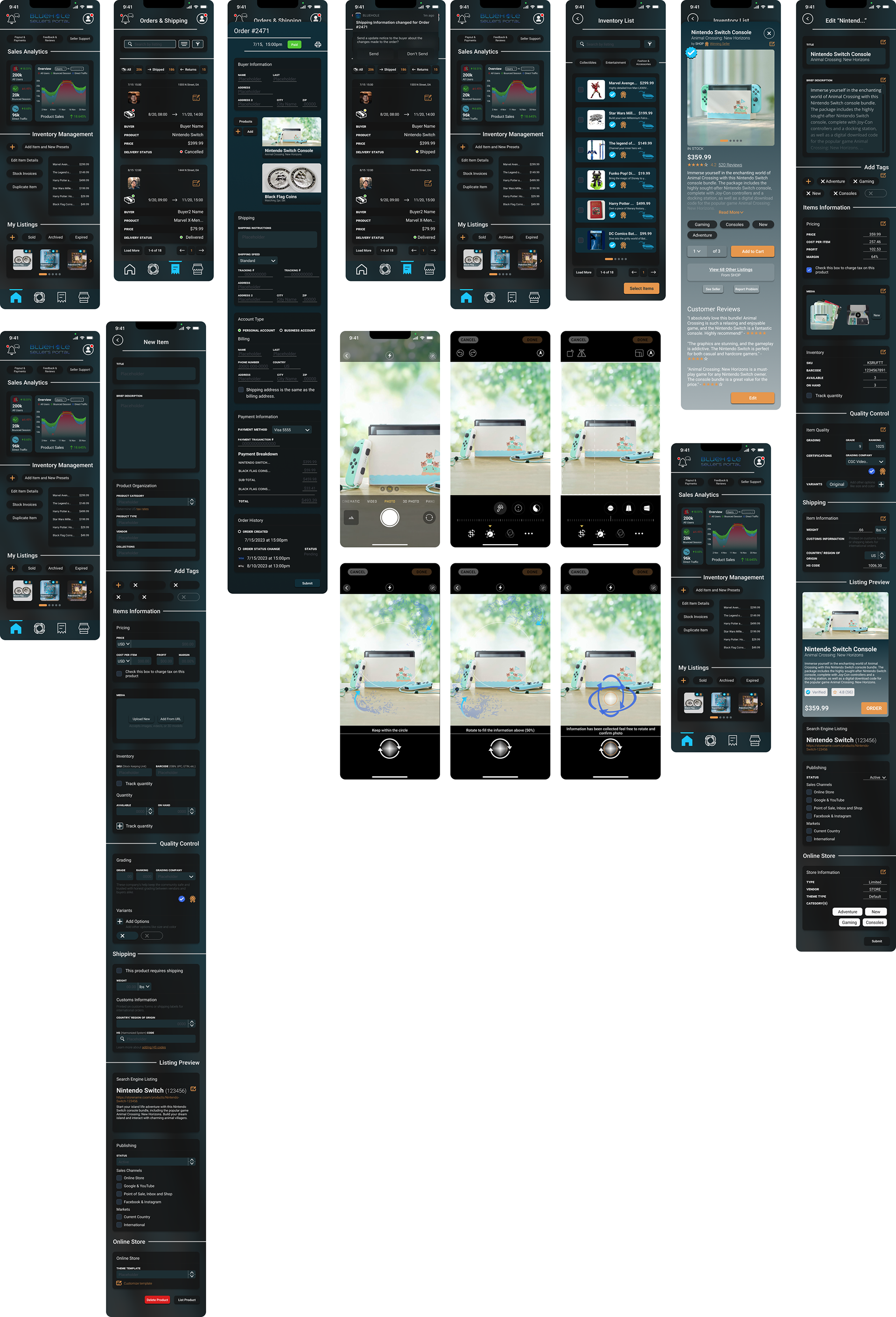Select the Collectibles category tab
The image size is (896, 1317).
pos(588,63)
